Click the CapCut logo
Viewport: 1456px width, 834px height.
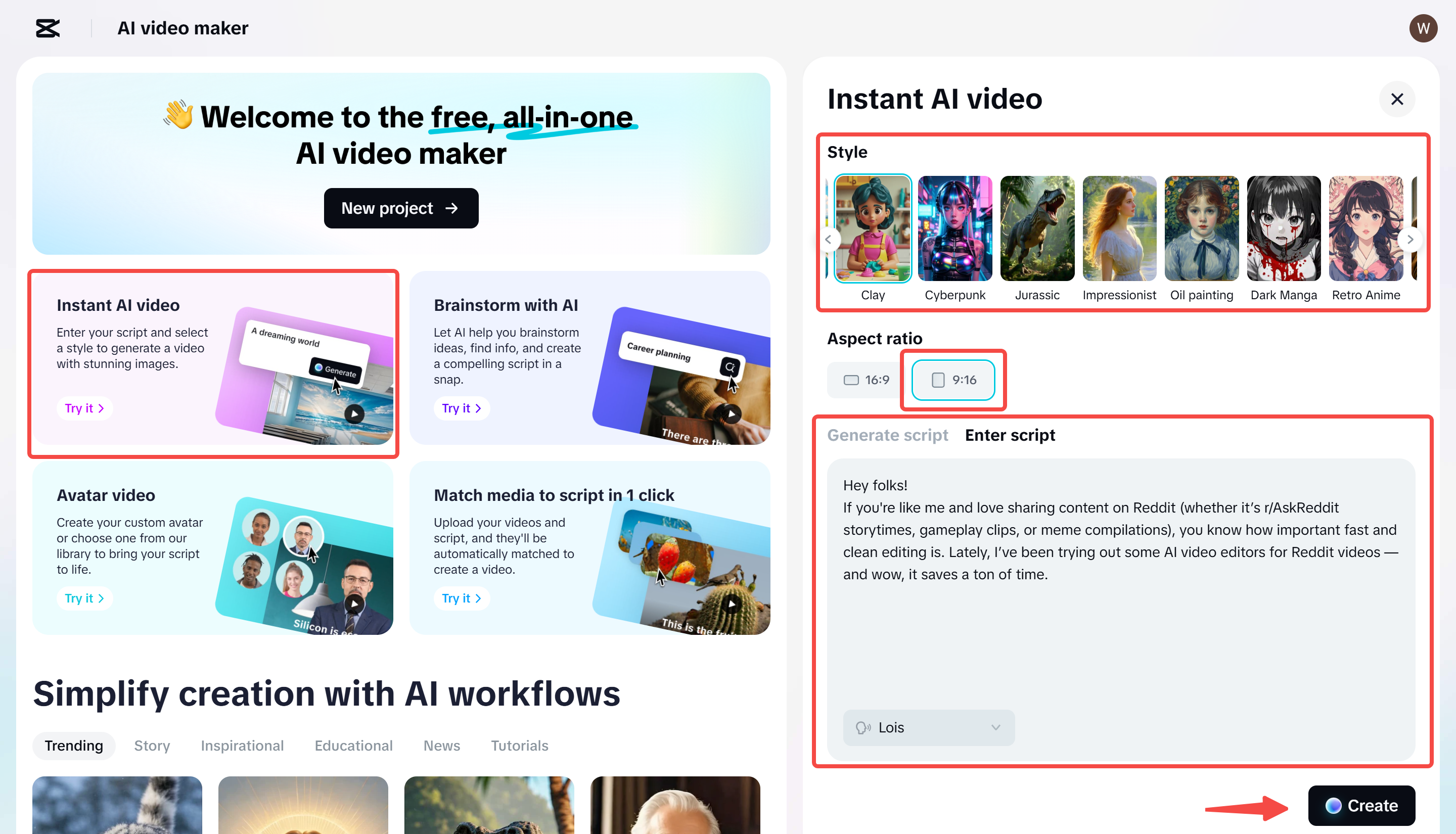(x=48, y=27)
